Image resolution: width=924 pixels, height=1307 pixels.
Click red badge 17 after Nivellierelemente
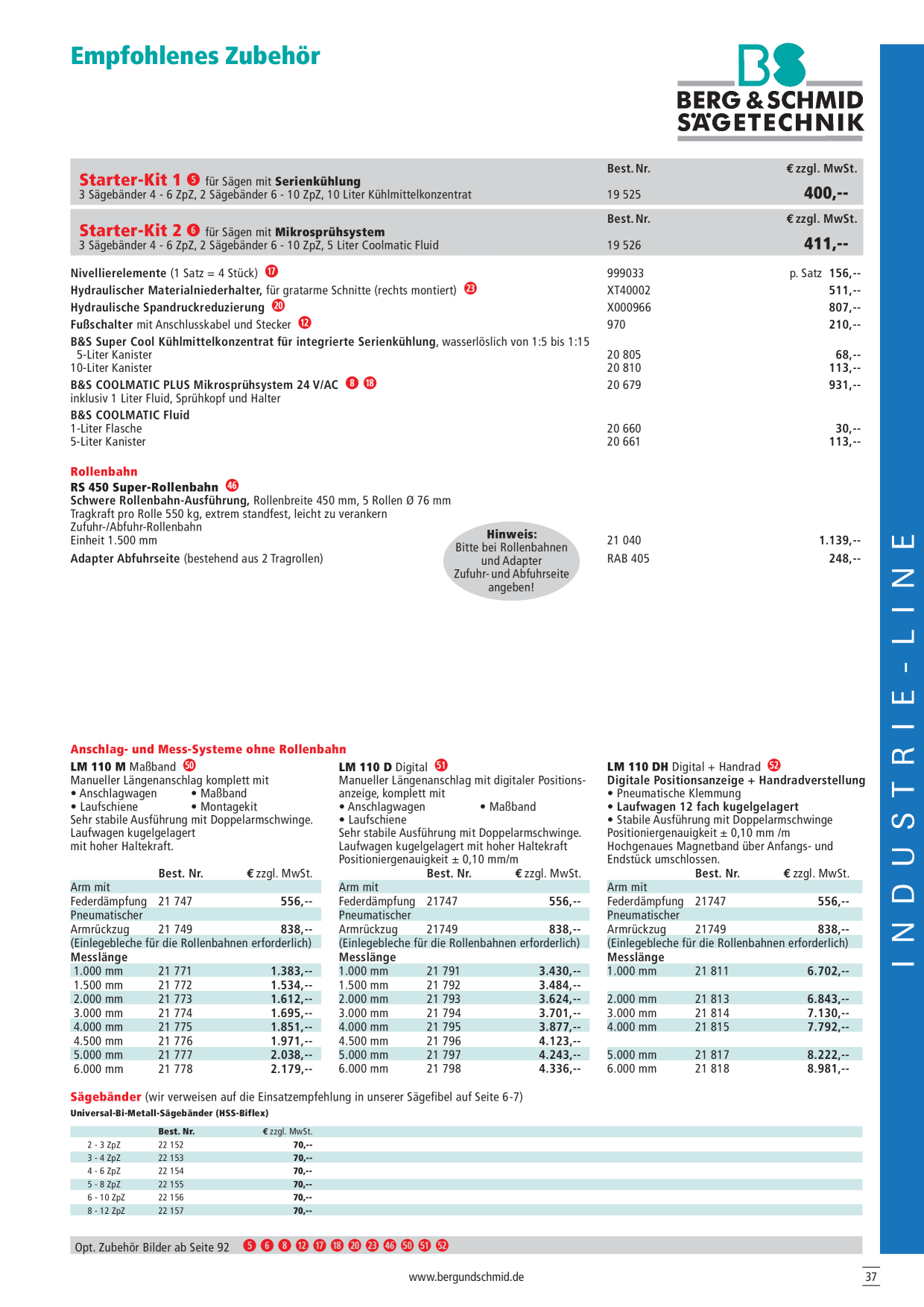pyautogui.click(x=272, y=271)
